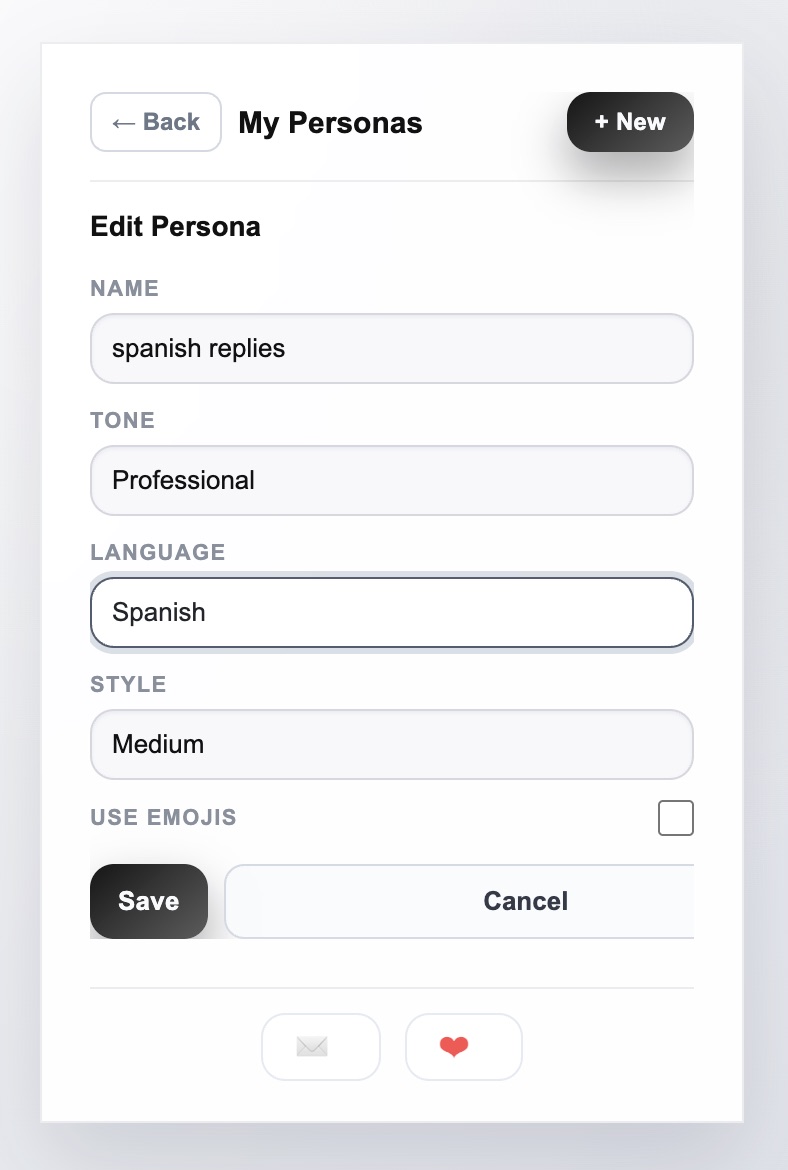Create a new persona with the New button

(630, 122)
